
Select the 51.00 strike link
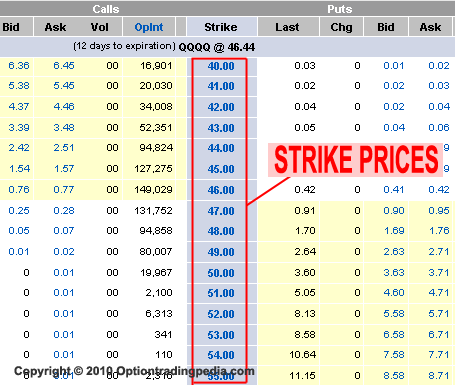pos(221,293)
